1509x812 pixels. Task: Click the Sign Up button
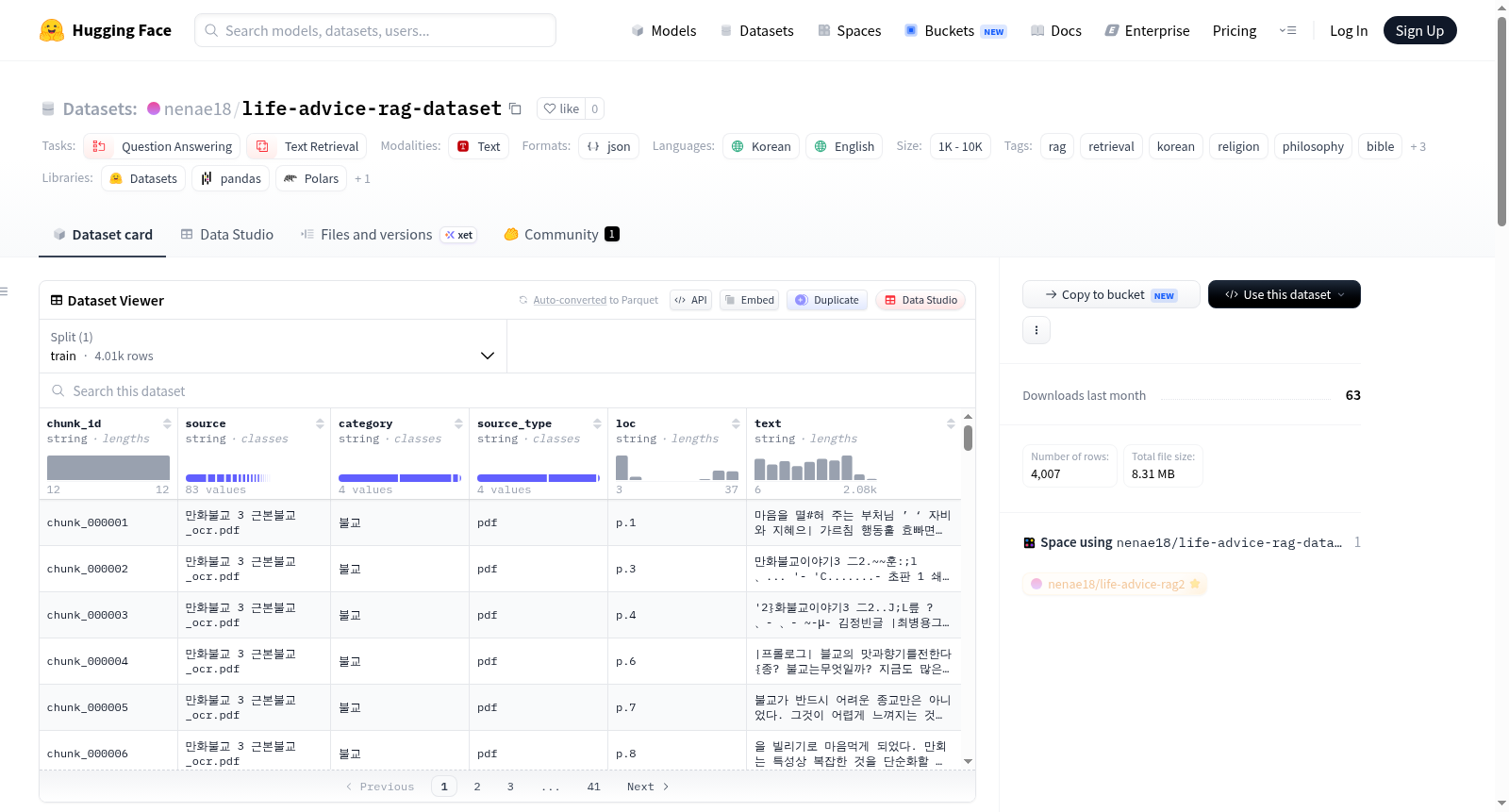pyautogui.click(x=1419, y=30)
